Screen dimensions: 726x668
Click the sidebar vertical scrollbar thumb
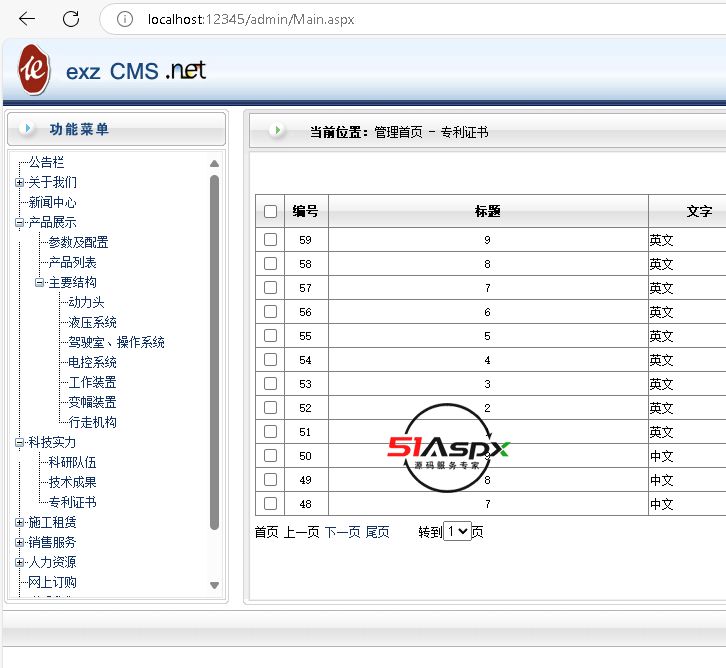click(x=214, y=350)
